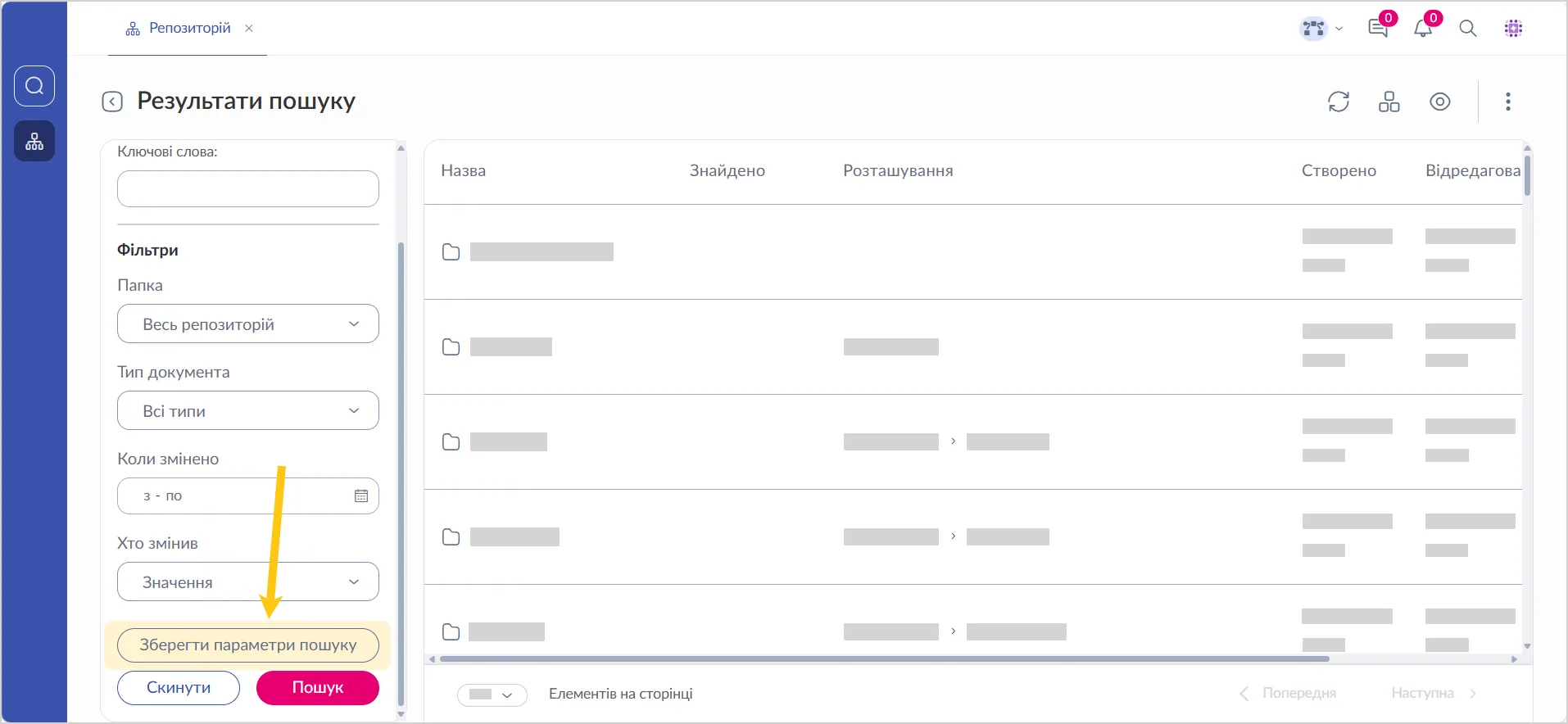Click the magnifier search icon in header

(1467, 29)
